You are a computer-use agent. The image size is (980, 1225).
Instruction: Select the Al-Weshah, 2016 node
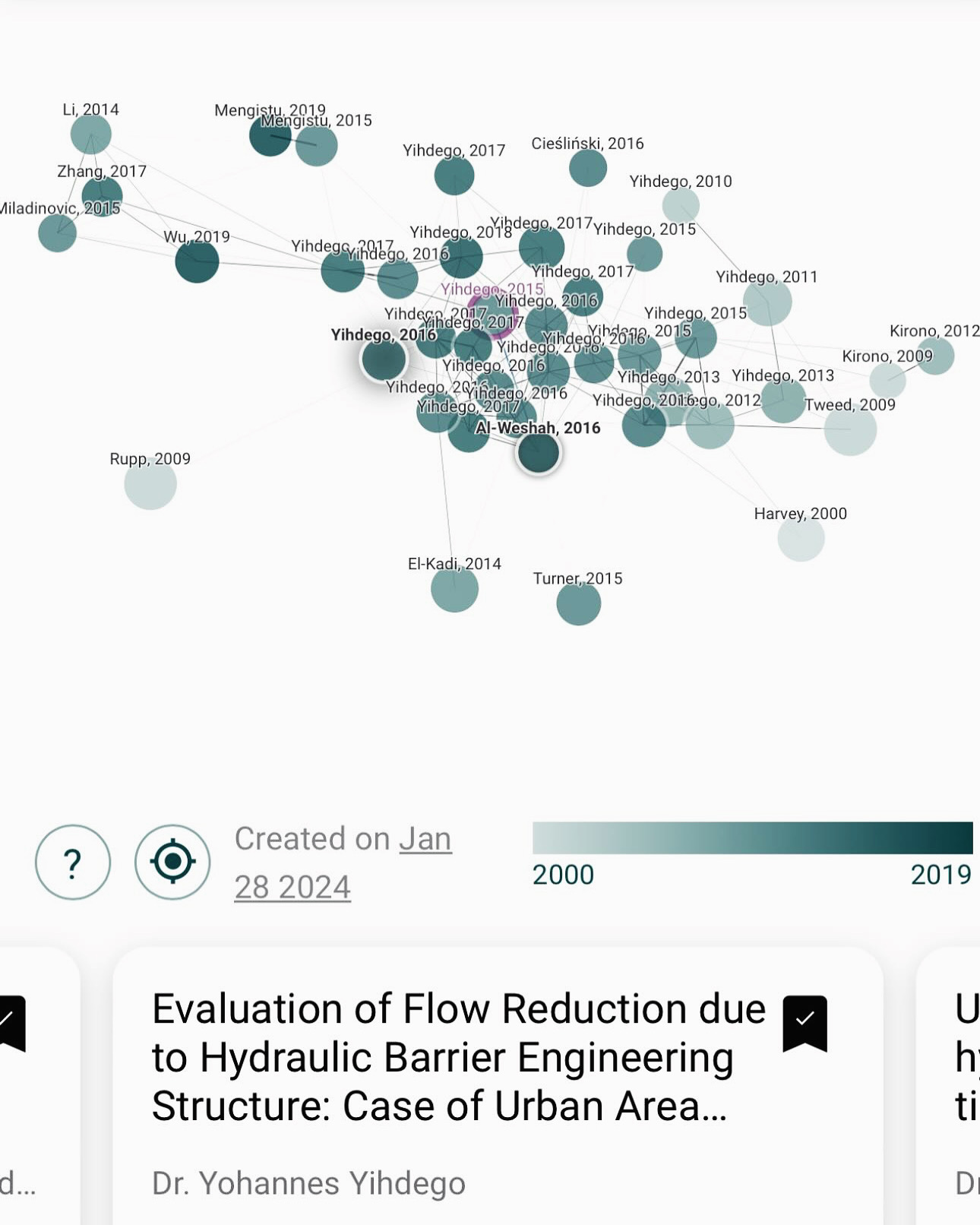click(x=539, y=453)
